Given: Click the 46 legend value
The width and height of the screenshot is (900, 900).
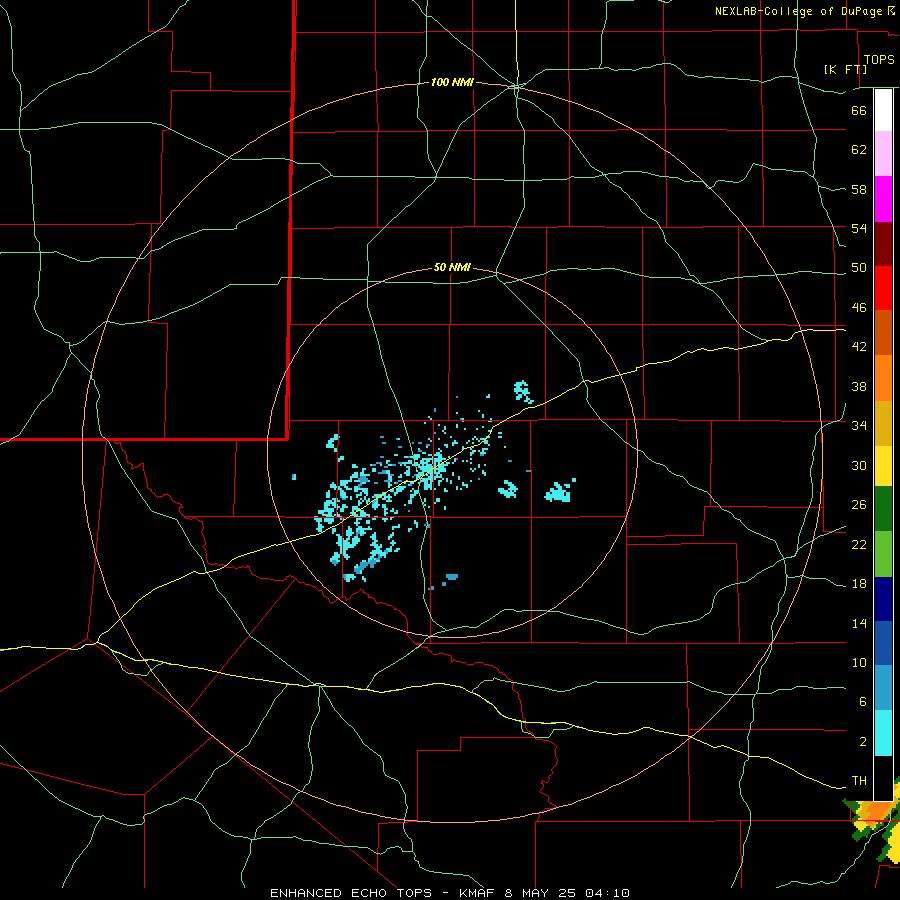Looking at the screenshot, I should [859, 308].
